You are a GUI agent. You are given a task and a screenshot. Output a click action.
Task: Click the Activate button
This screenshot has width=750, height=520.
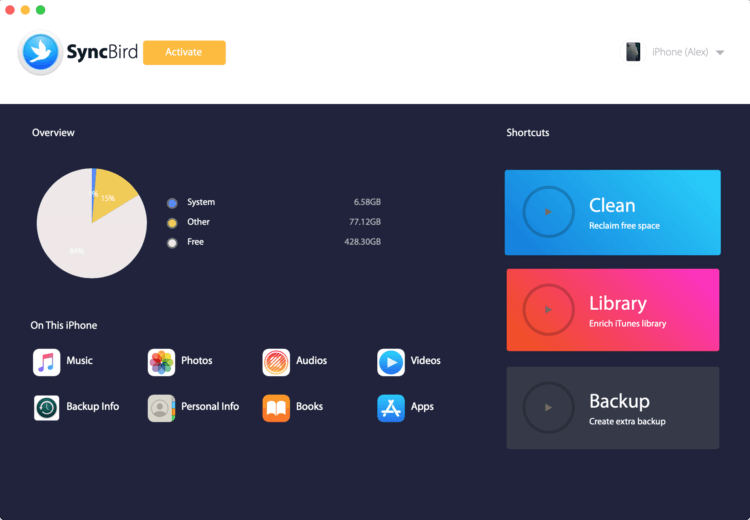(x=184, y=52)
